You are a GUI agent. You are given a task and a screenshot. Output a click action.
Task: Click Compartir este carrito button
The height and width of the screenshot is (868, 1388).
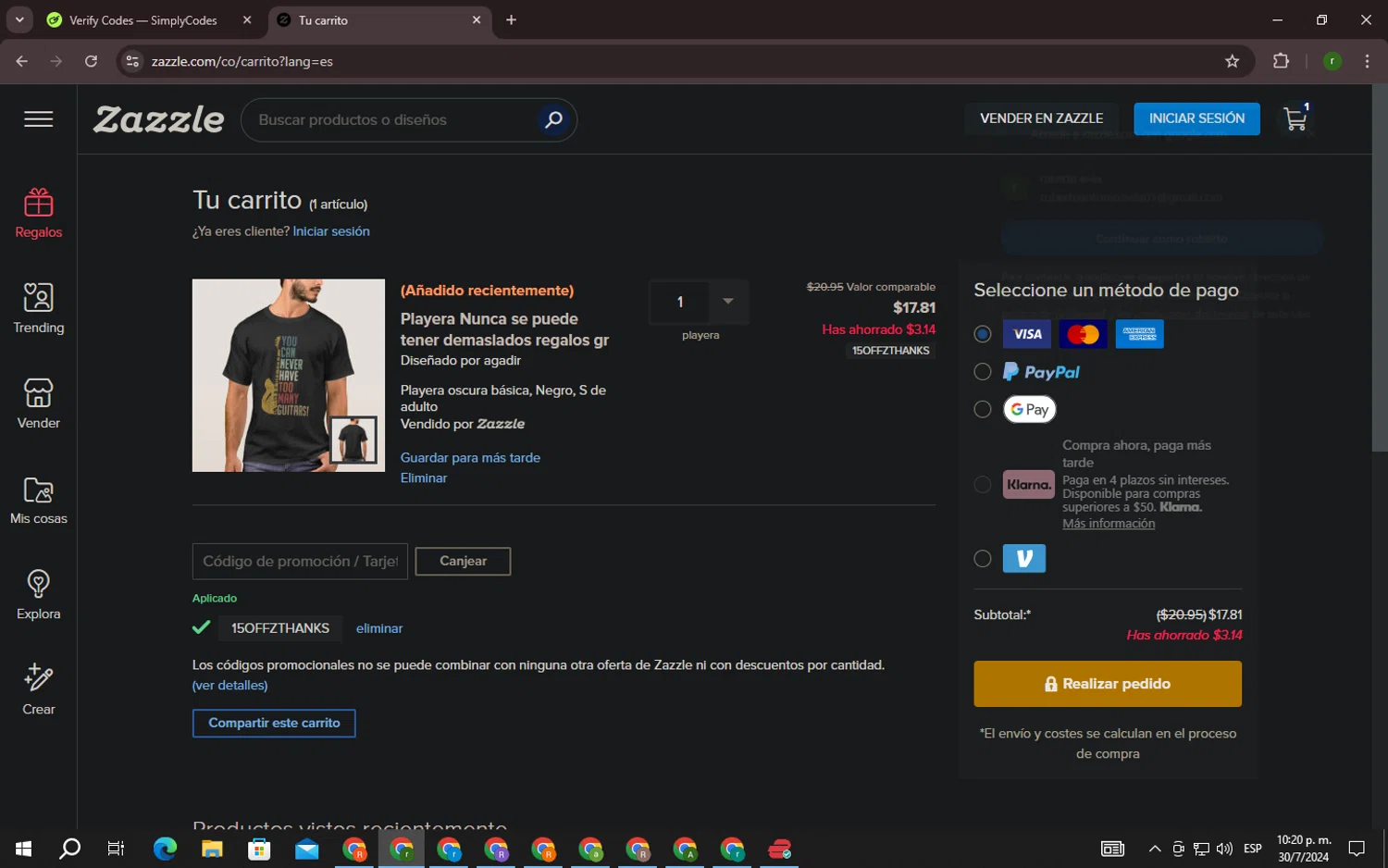pyautogui.click(x=274, y=723)
